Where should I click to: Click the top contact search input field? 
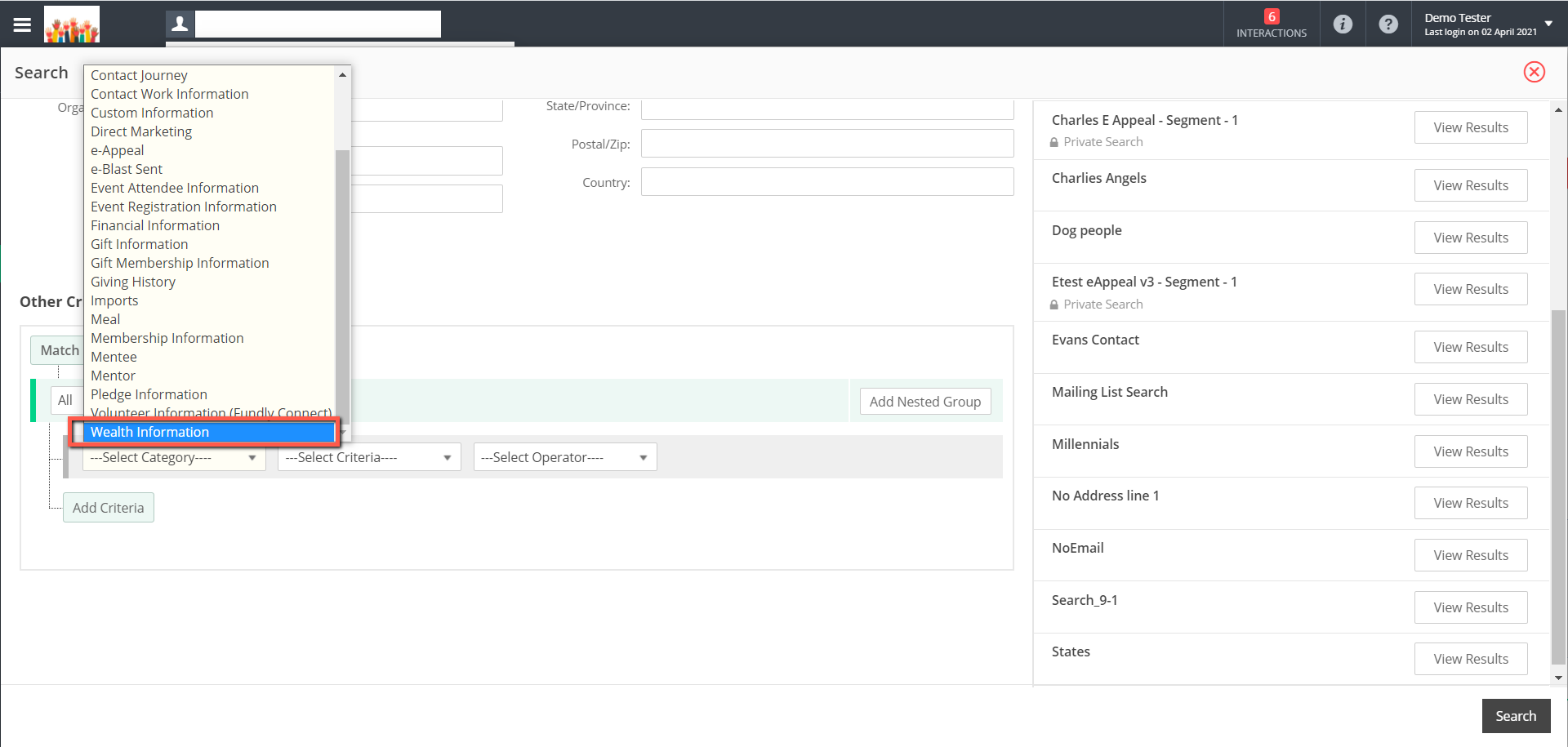click(318, 24)
